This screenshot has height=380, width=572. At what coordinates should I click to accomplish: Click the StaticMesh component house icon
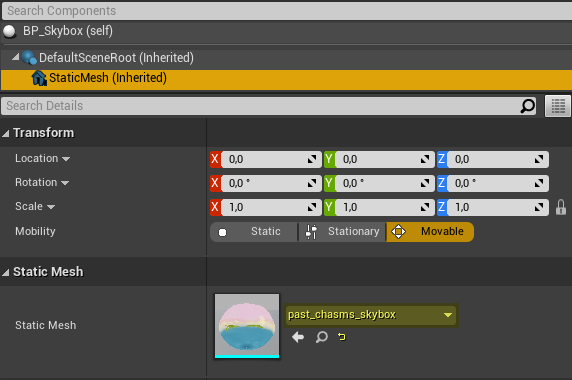(39, 78)
